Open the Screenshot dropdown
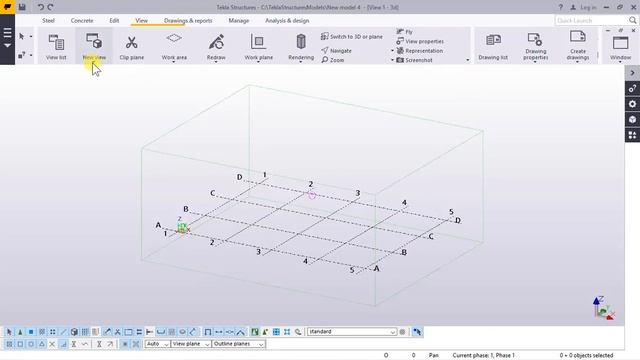This screenshot has width=640, height=360. [x=414, y=60]
